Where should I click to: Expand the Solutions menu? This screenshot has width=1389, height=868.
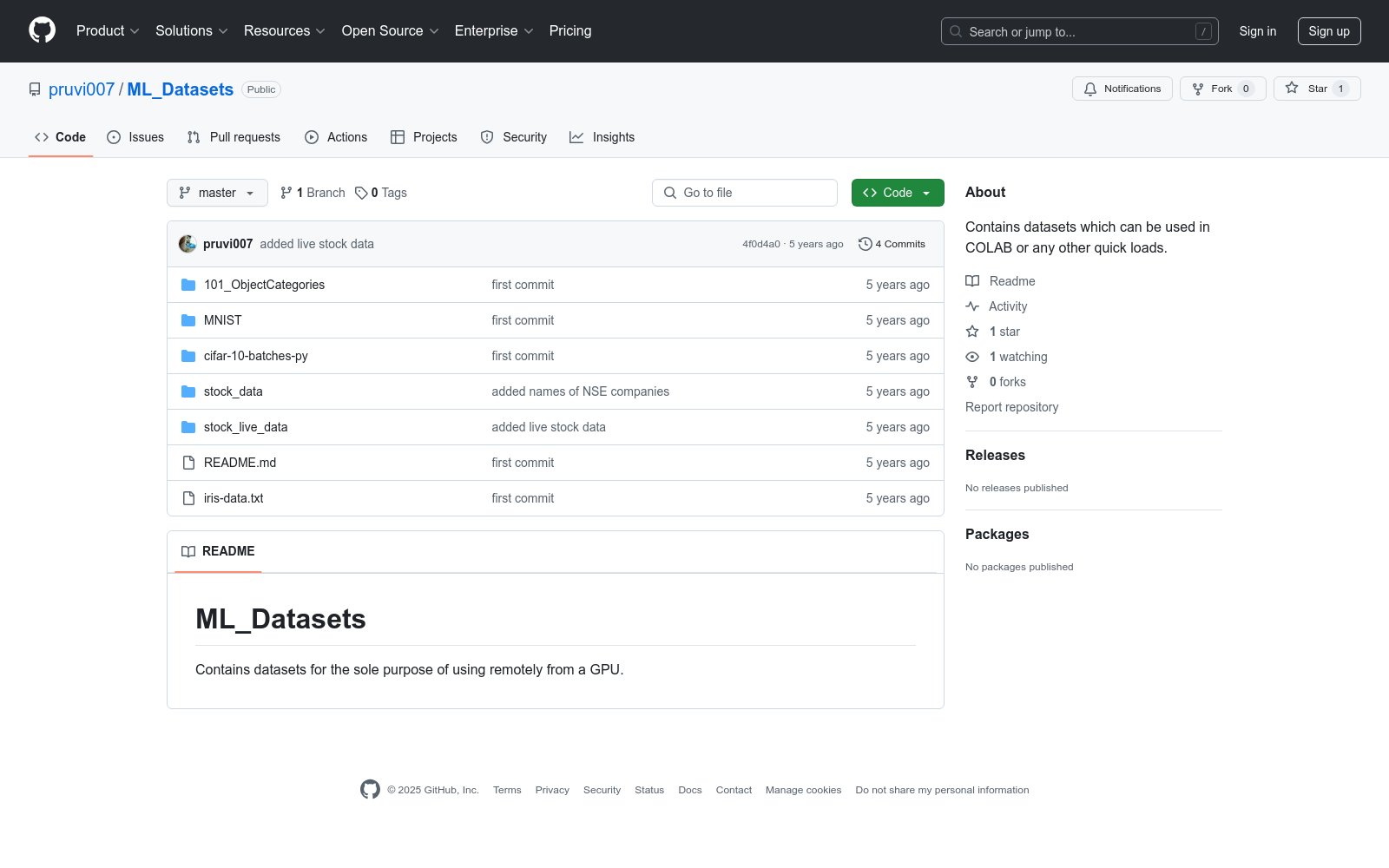point(192,30)
